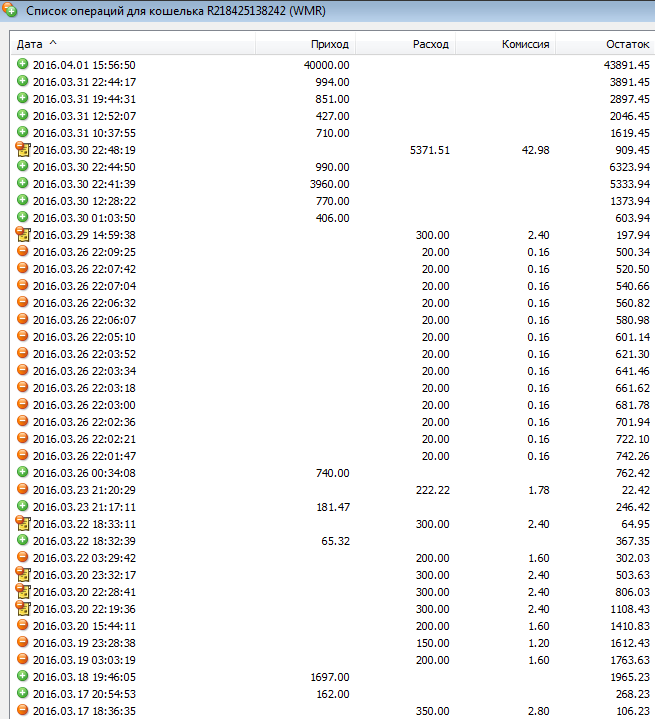
Task: Select the date 2016.03.26 22:02:36
Action: (x=84, y=422)
